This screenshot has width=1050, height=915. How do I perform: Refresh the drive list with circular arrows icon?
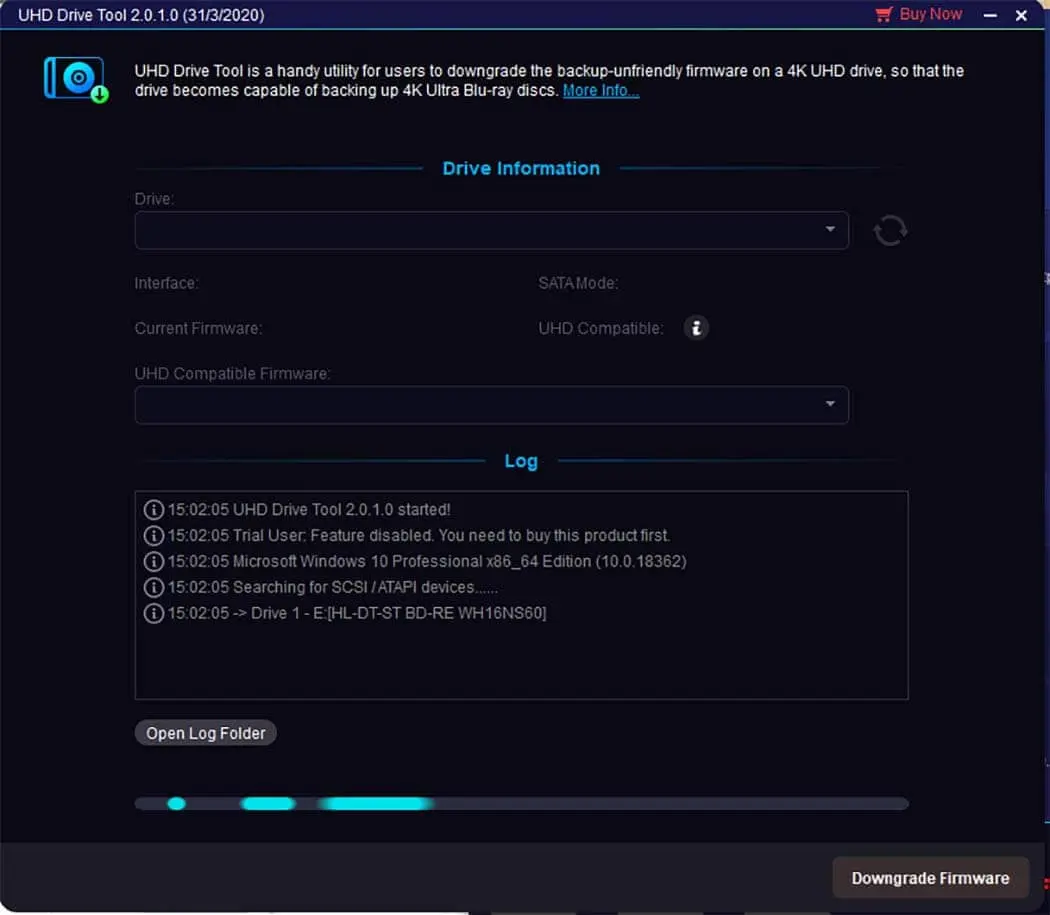[890, 231]
